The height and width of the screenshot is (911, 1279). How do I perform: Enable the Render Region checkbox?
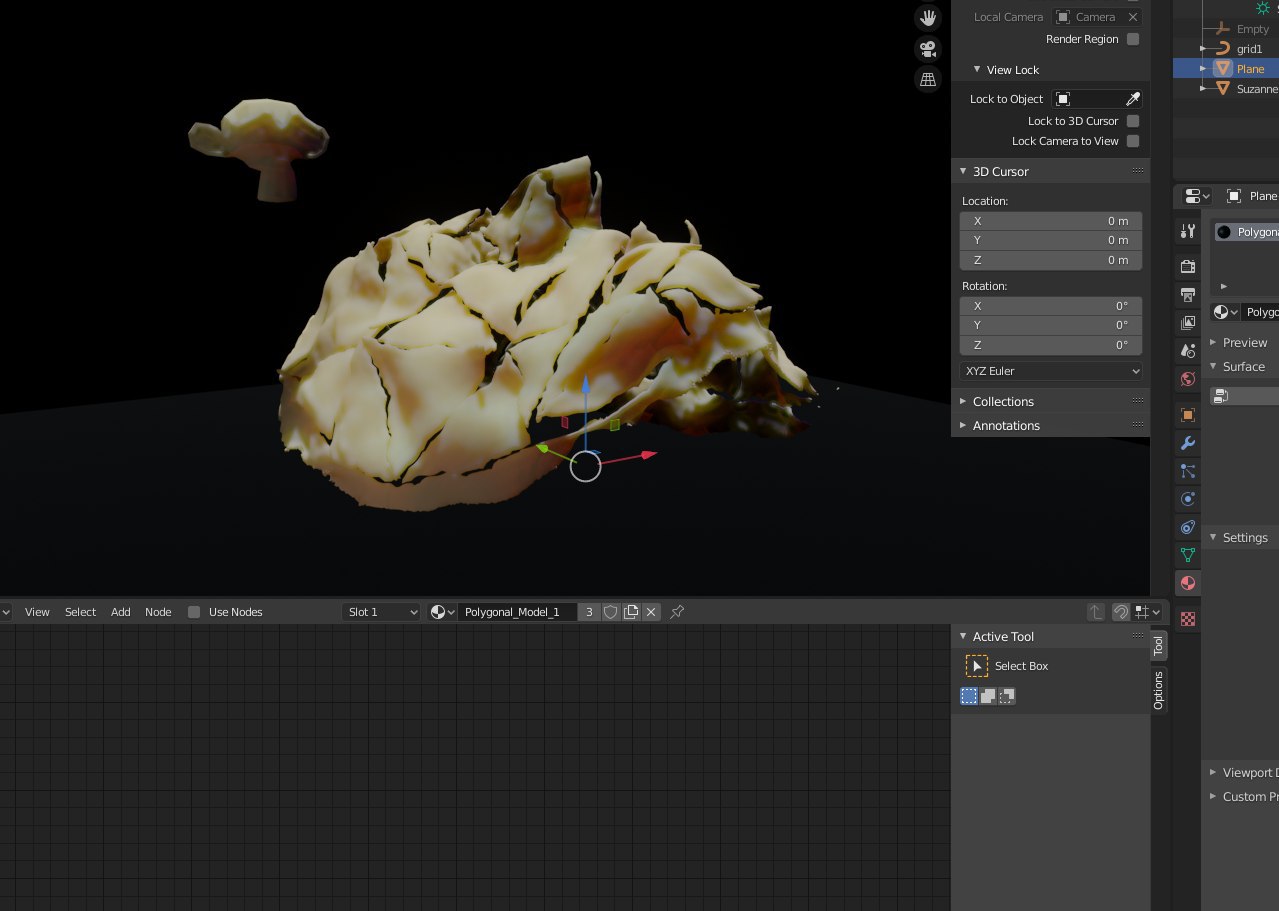point(1133,39)
